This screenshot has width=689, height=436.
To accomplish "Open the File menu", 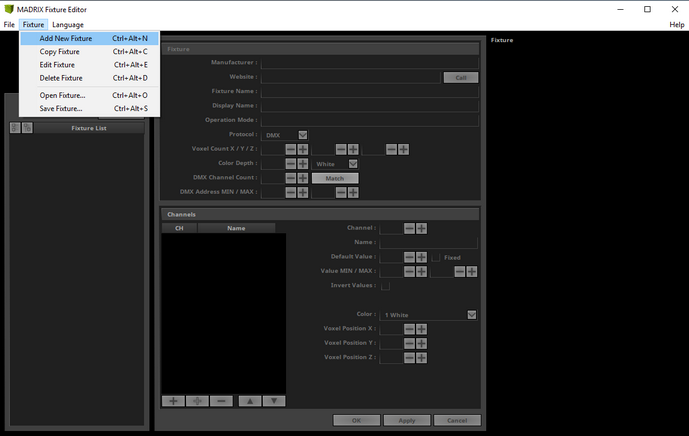I will (9, 25).
